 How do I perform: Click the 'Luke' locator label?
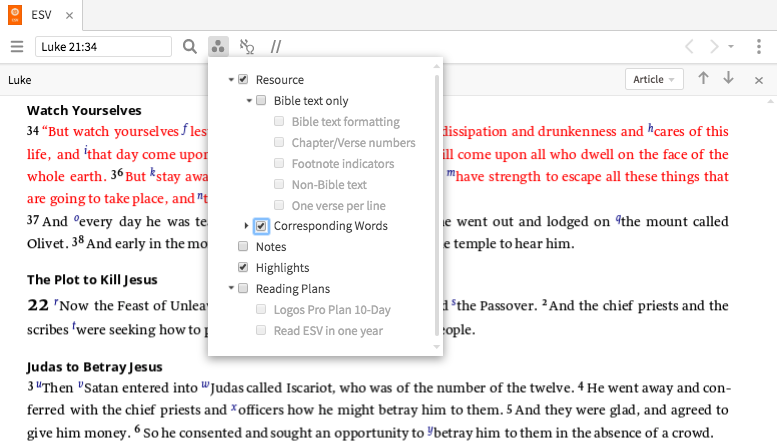20,80
